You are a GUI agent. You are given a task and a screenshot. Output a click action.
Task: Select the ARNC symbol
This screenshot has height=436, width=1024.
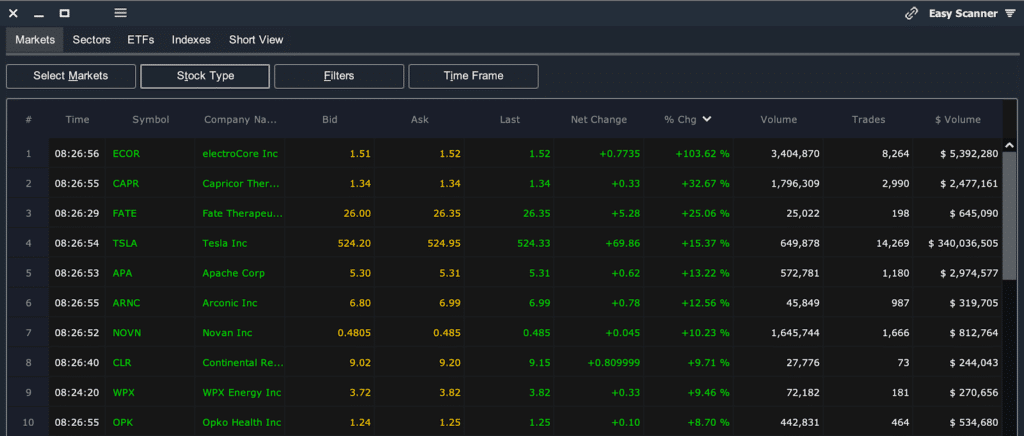(126, 303)
